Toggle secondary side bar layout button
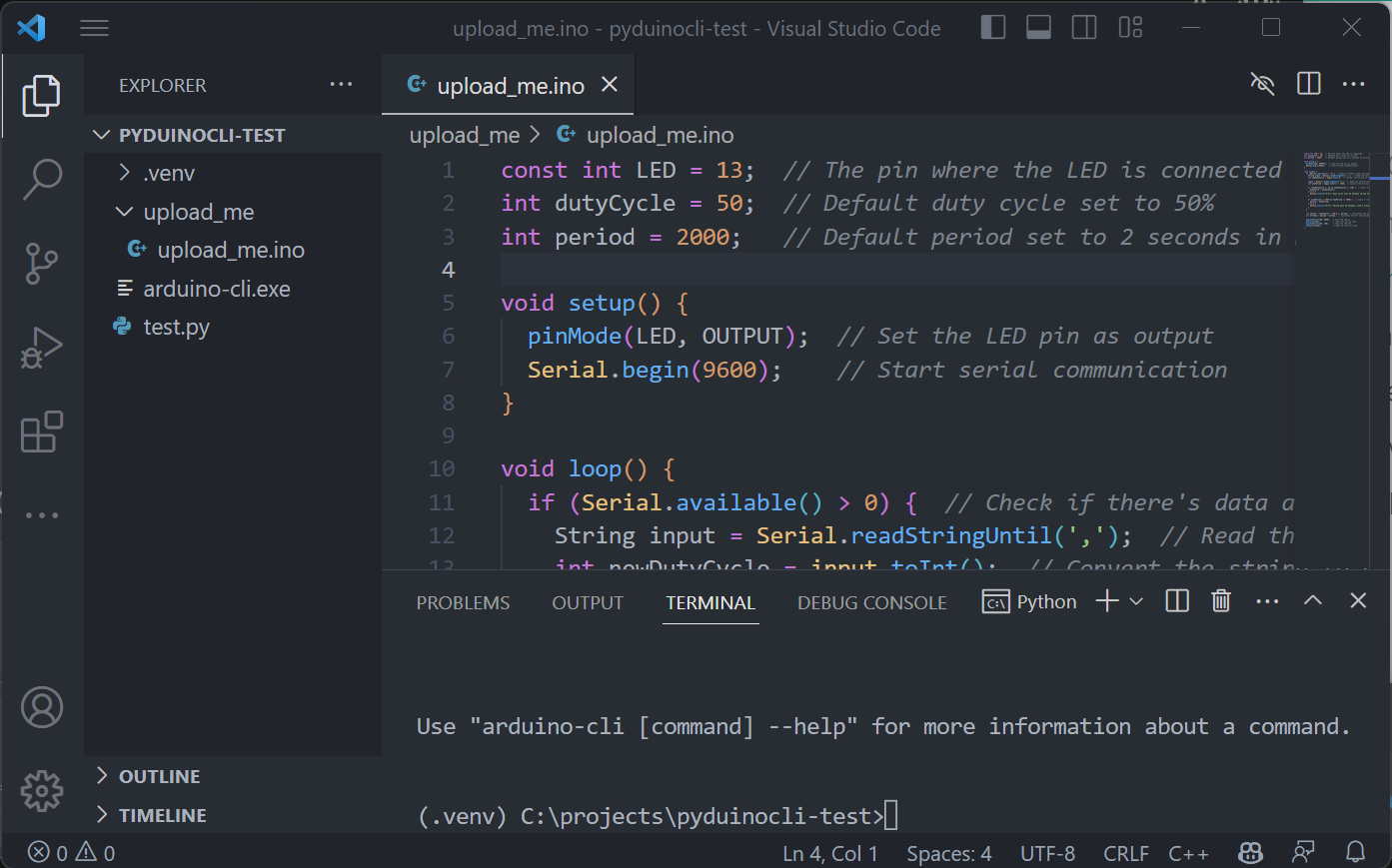 click(x=1084, y=27)
